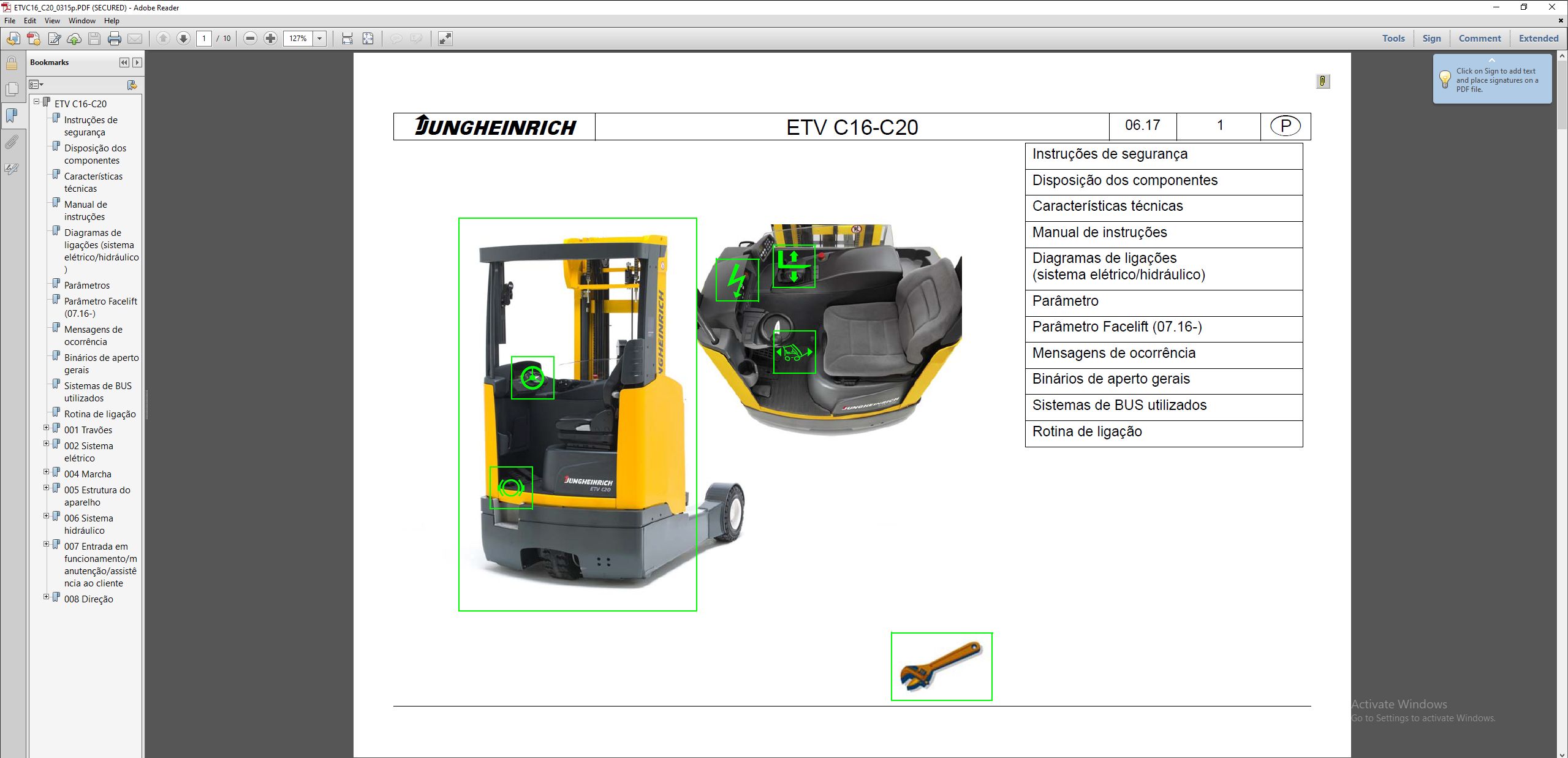Open the email document icon

pos(136,38)
